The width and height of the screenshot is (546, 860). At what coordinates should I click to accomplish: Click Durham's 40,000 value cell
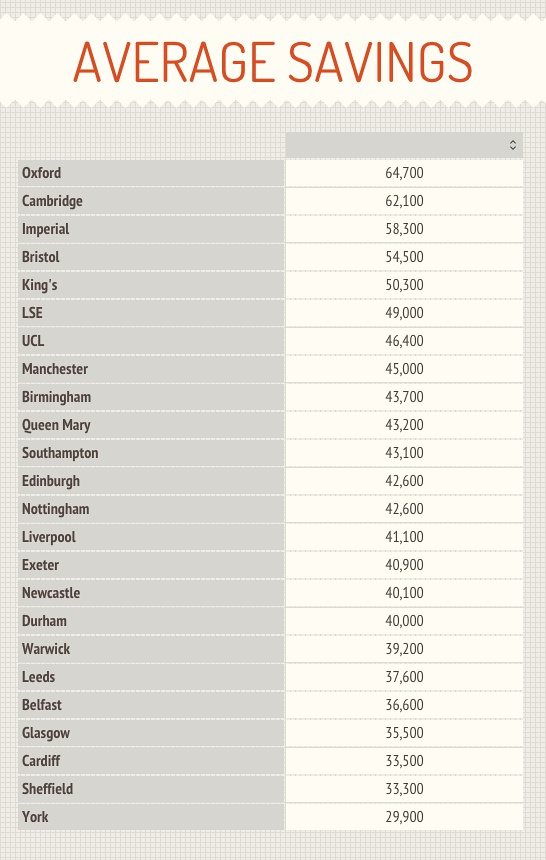point(404,620)
